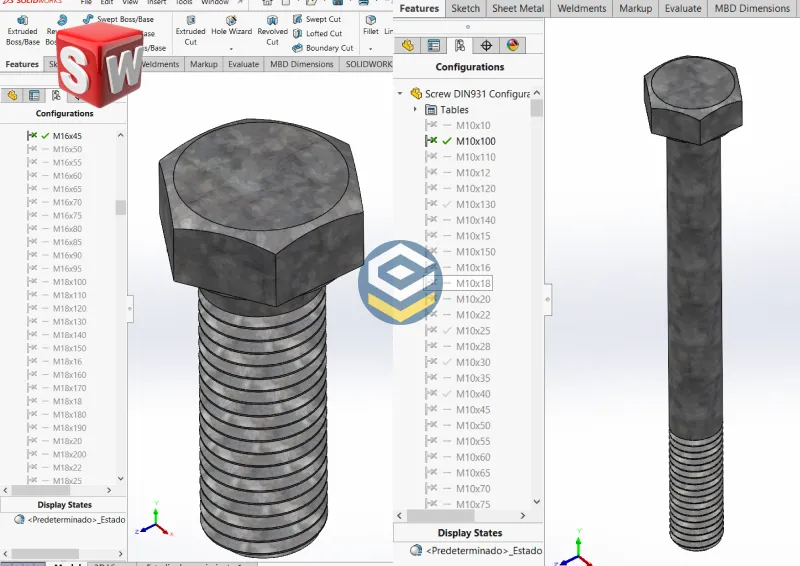Expand the Tables folder
The width and height of the screenshot is (800, 566).
(415, 109)
